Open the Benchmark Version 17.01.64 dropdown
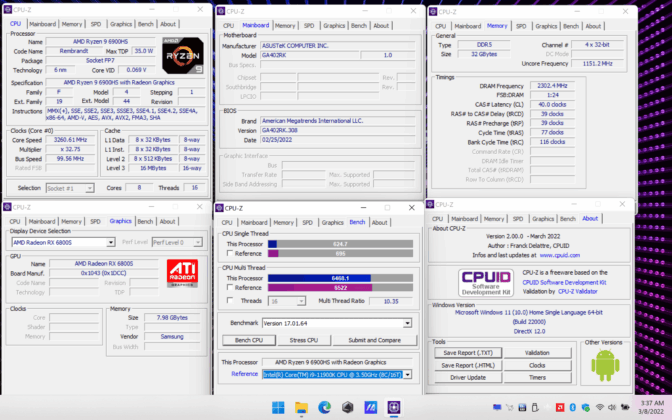The width and height of the screenshot is (672, 420). coord(337,323)
